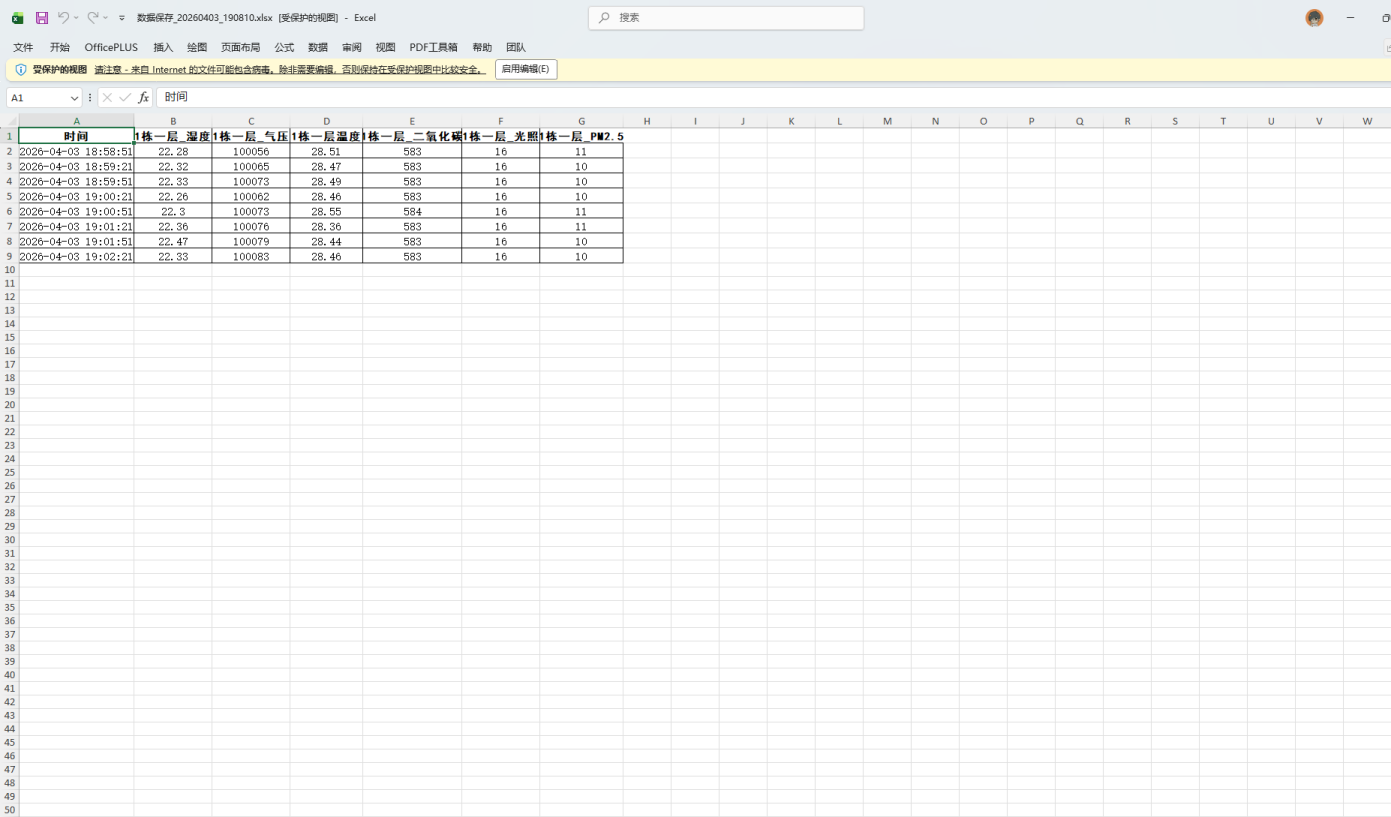Click the formula bar showing 时间
Image resolution: width=1391 pixels, height=817 pixels.
700,97
